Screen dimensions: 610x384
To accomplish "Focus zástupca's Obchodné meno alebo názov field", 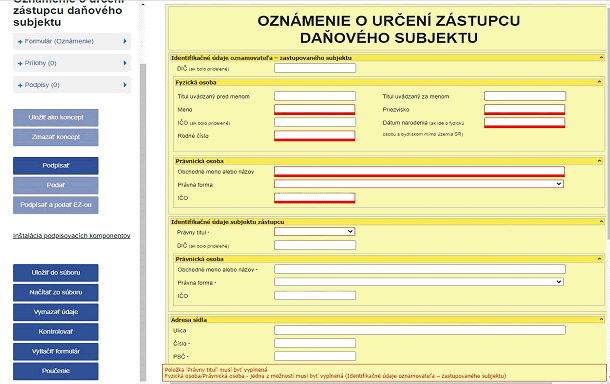I will click(x=420, y=269).
